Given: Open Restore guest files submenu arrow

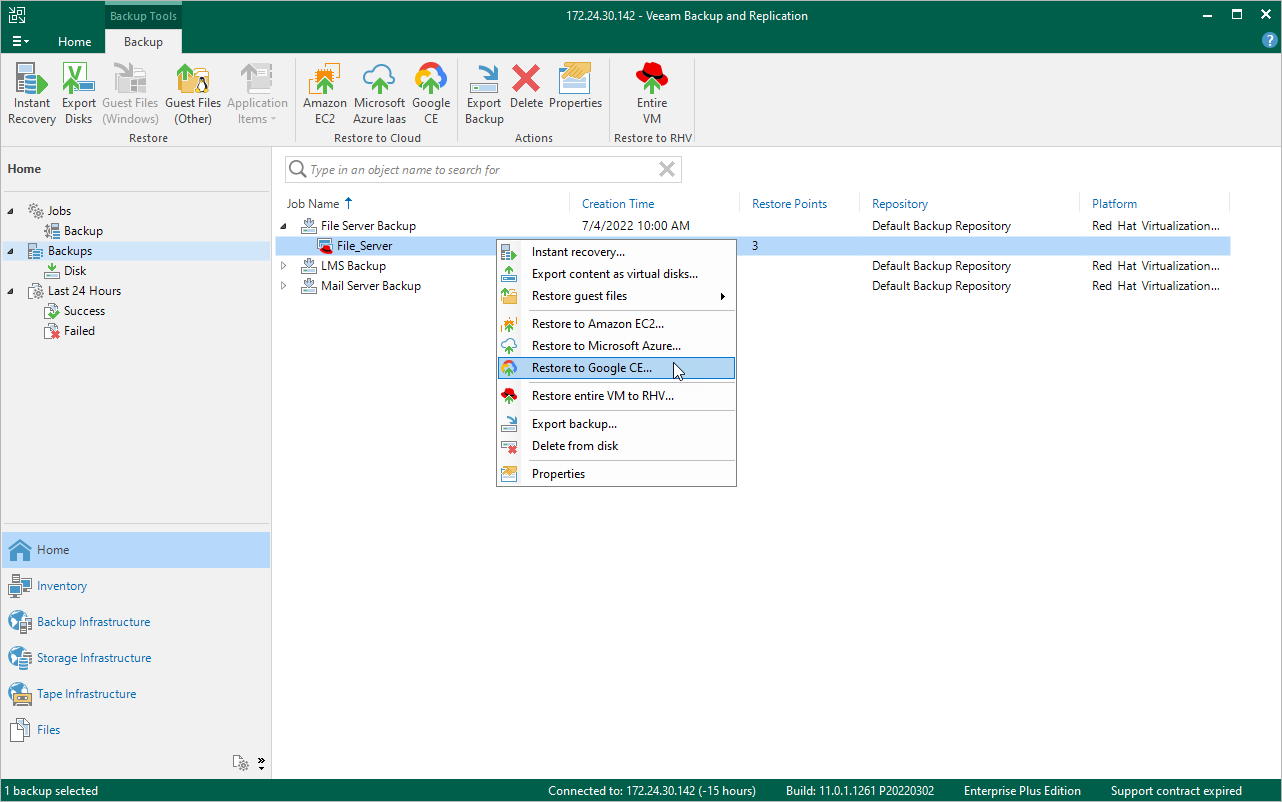Looking at the screenshot, I should 722,296.
